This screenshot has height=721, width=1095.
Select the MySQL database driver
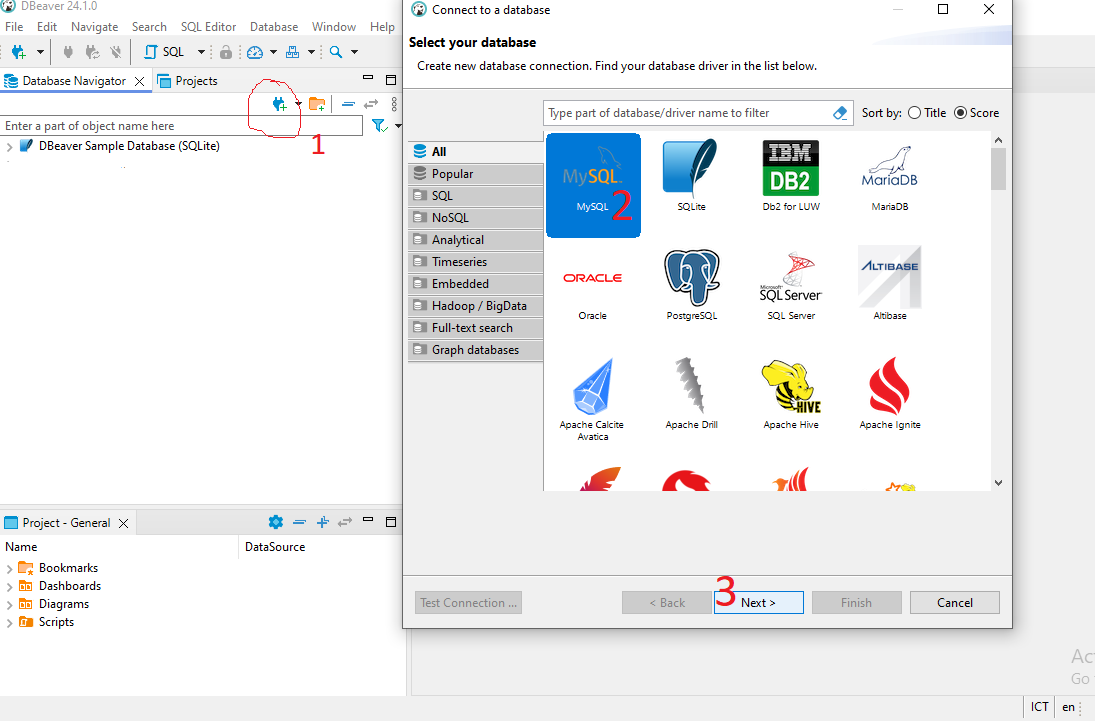(x=593, y=185)
